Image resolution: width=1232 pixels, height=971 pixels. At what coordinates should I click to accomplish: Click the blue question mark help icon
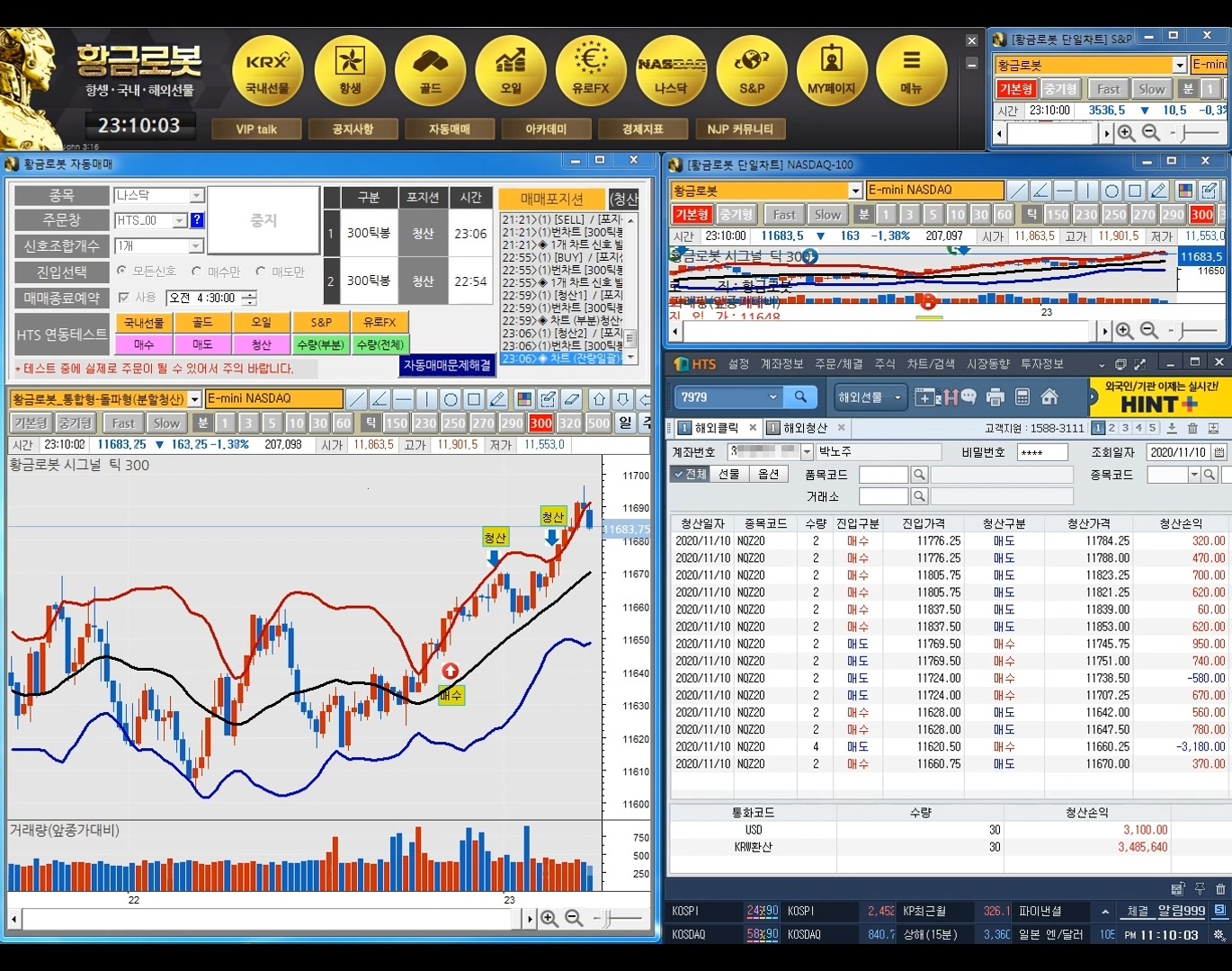[197, 220]
